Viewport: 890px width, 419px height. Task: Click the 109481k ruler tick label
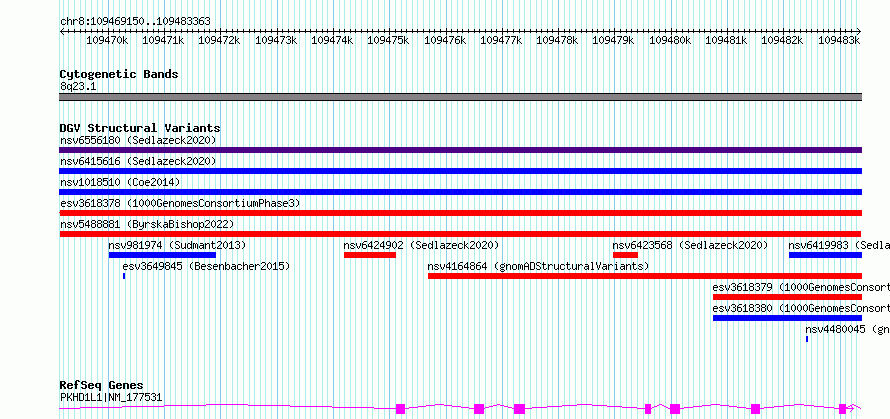[x=727, y=40]
